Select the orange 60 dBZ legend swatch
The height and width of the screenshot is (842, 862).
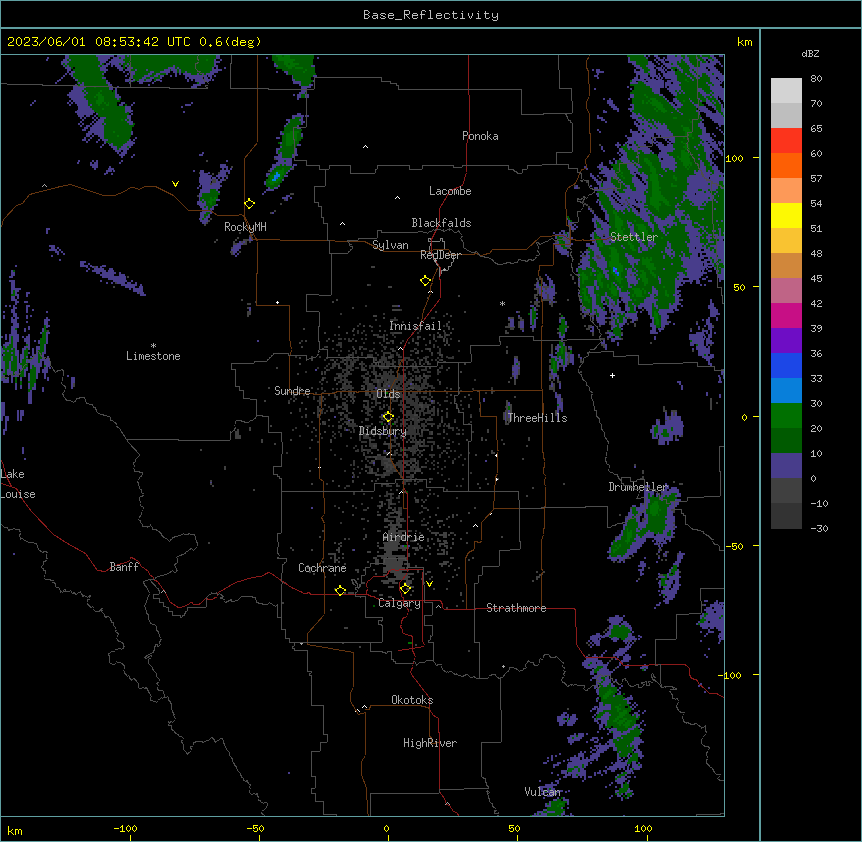[x=786, y=165]
